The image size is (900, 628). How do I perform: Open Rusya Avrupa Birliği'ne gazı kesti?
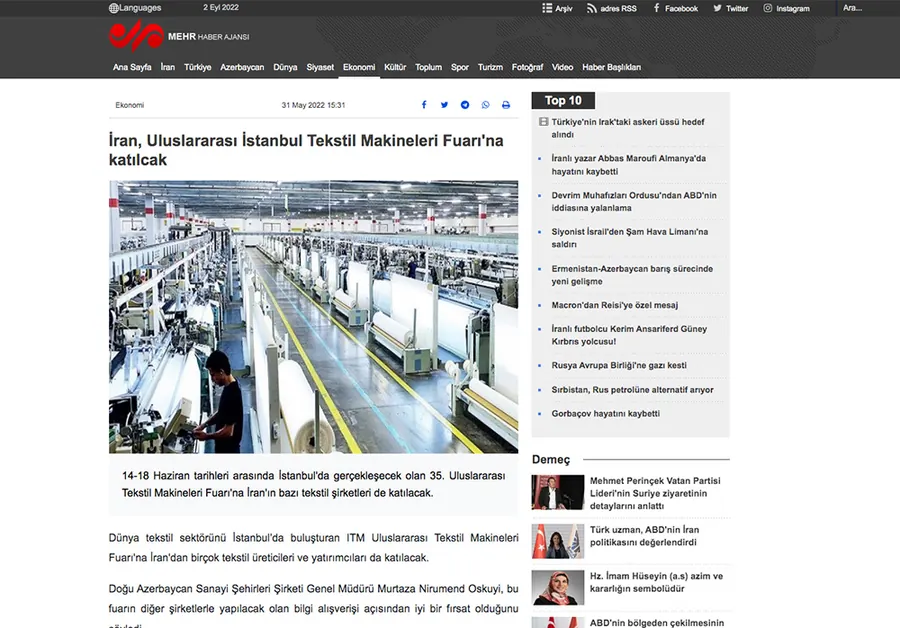tap(619, 366)
